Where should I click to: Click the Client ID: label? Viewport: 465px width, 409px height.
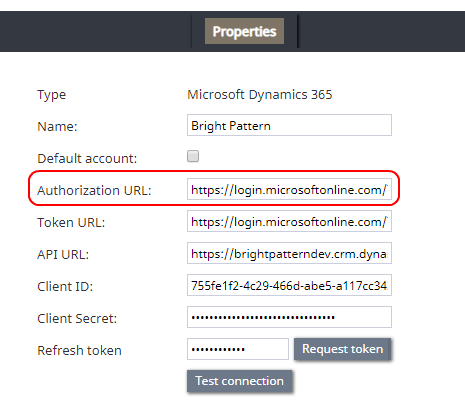click(x=65, y=286)
